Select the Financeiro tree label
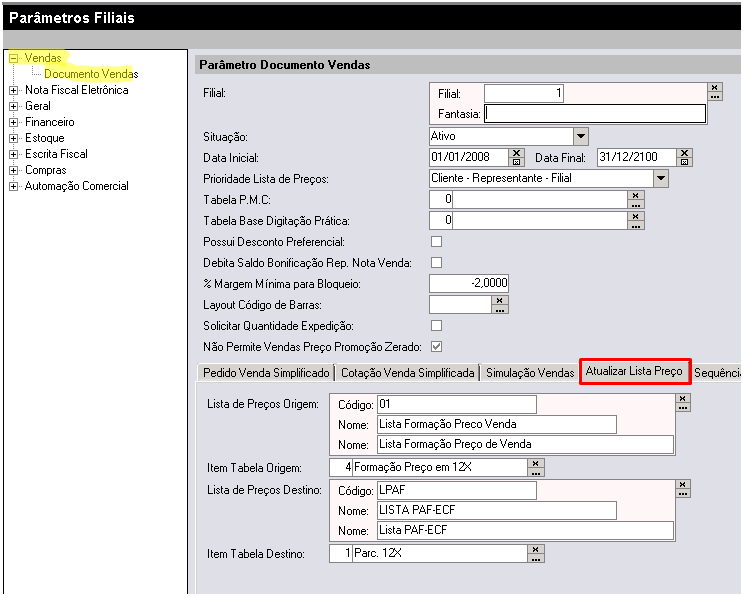Viewport: 743px width, 596px height. [x=50, y=122]
